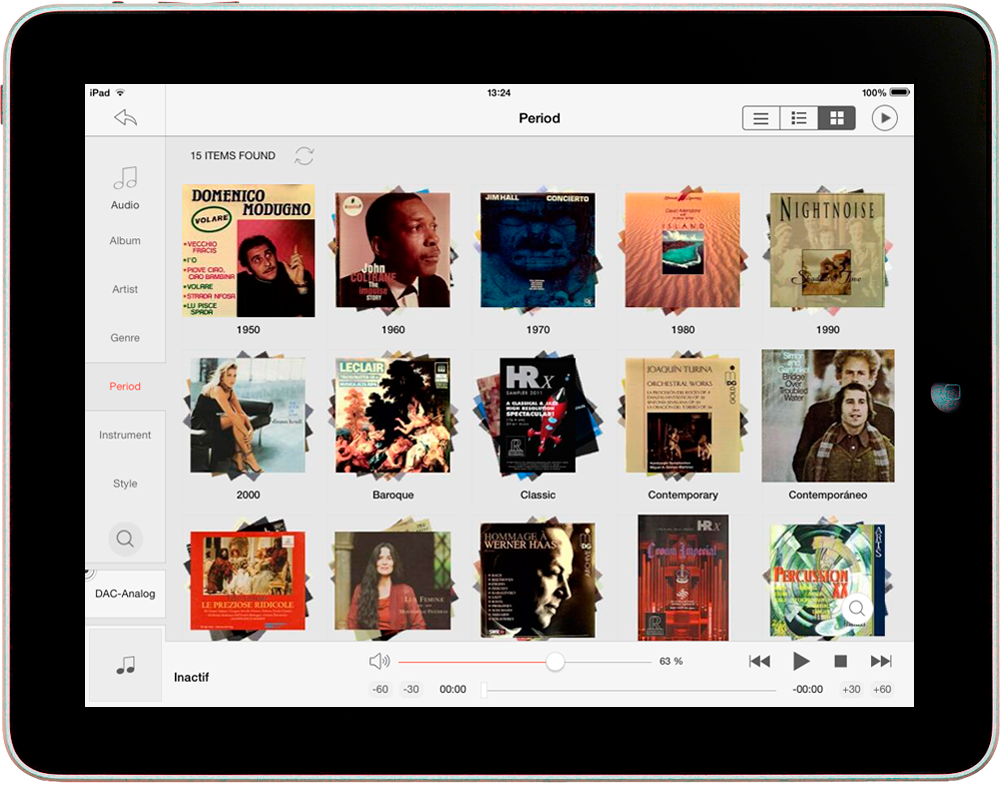Skip forward 30 seconds
Screen dimensions: 1000x792
[x=851, y=689]
